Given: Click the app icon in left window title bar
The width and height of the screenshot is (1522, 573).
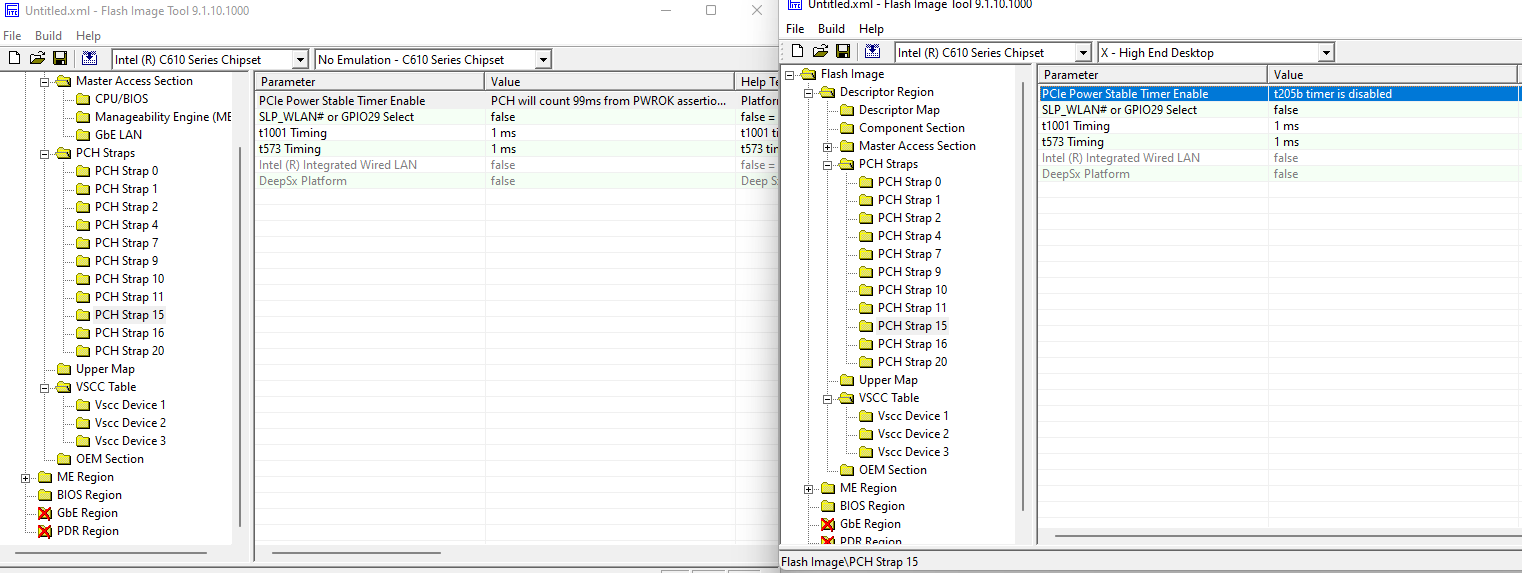Looking at the screenshot, I should point(13,11).
